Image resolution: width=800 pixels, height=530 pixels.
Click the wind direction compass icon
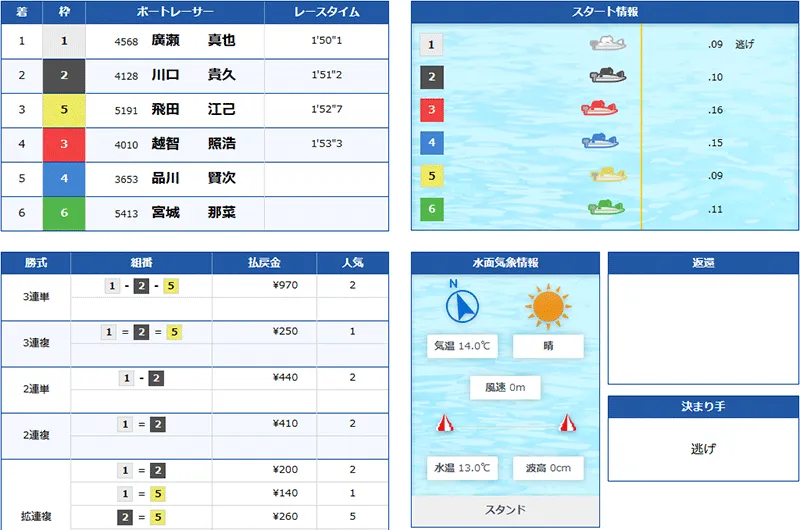(x=462, y=306)
